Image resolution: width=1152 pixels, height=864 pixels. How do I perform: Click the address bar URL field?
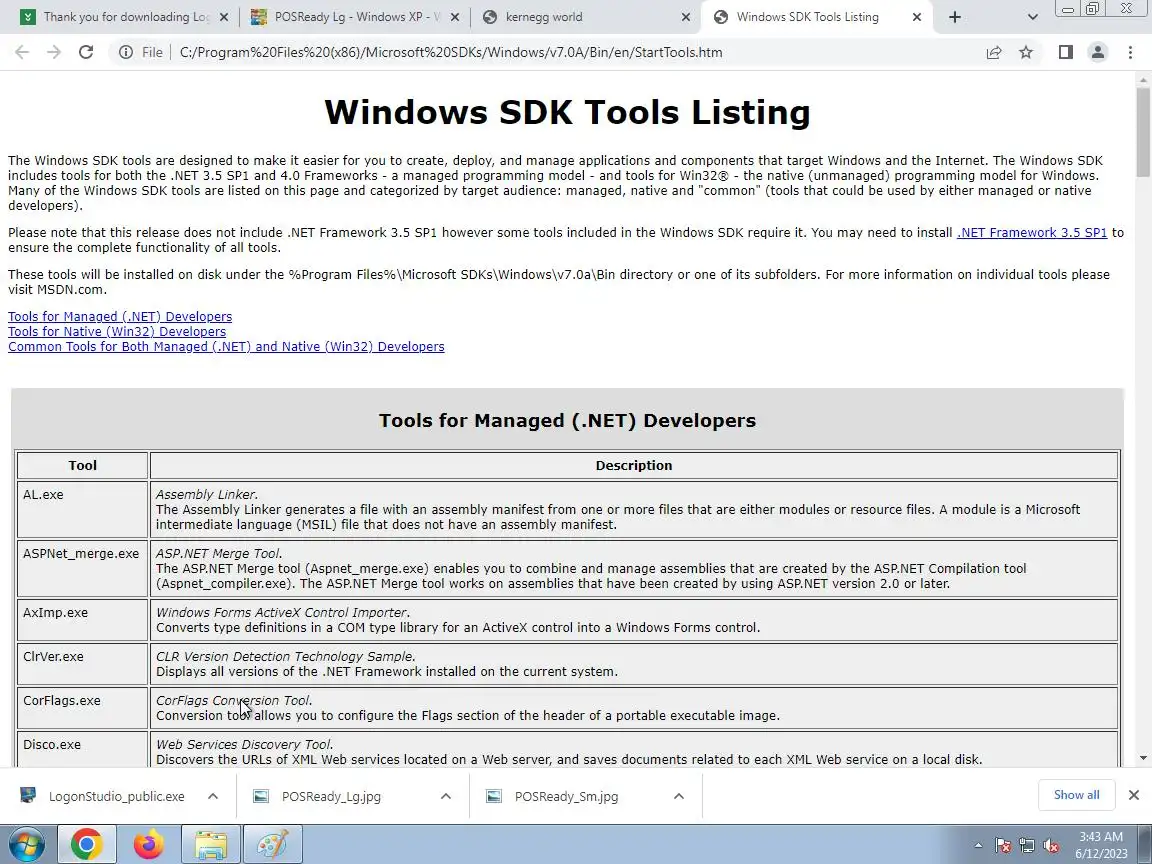(x=577, y=52)
